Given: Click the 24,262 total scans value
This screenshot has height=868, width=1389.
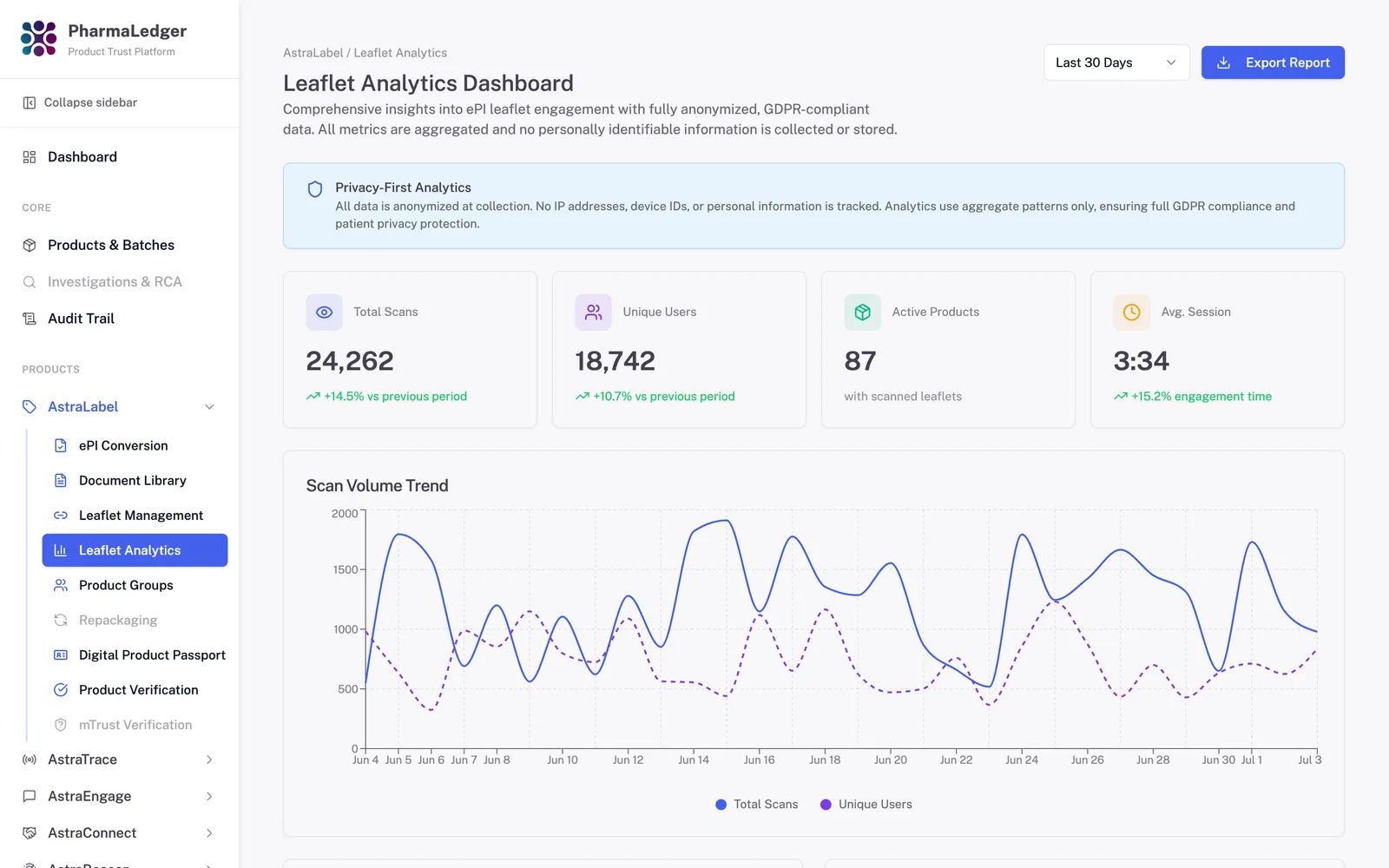Looking at the screenshot, I should [350, 361].
